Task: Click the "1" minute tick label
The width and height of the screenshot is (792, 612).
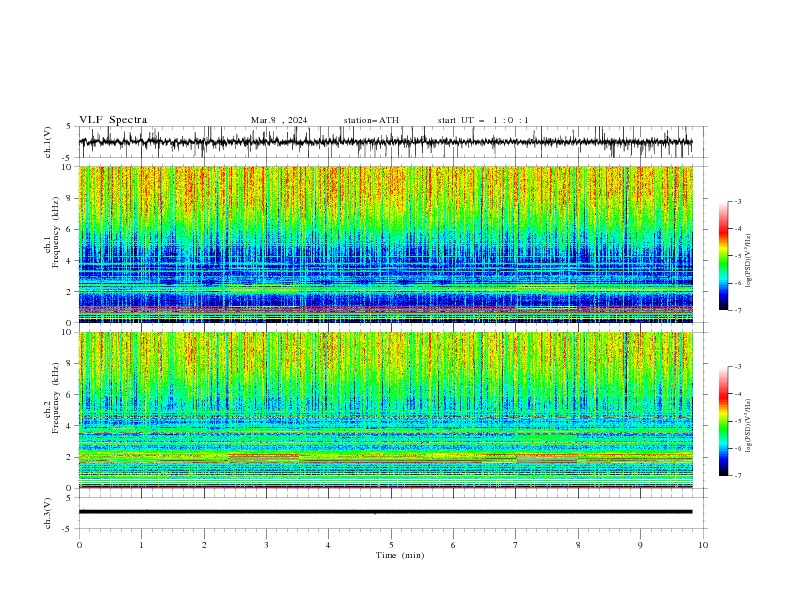Action: [x=141, y=545]
